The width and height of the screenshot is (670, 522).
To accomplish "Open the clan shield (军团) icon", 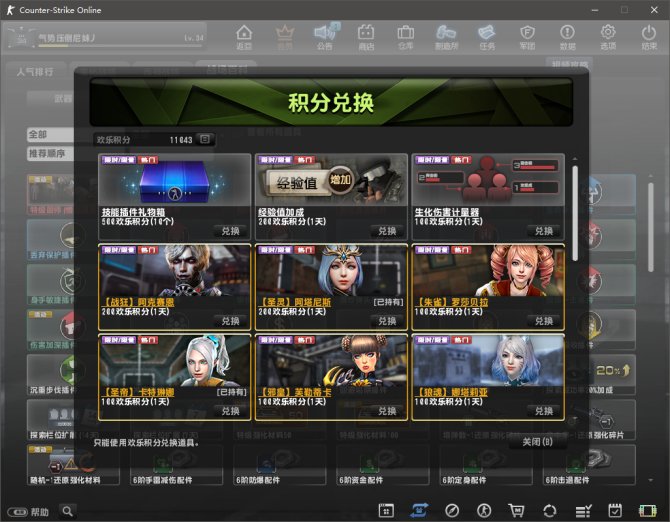I will click(527, 37).
